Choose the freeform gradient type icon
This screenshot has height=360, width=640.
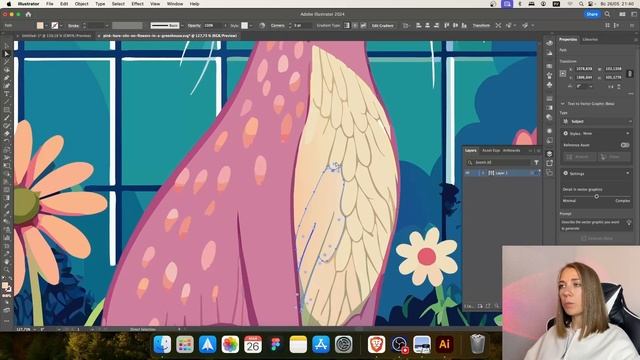[x=363, y=25]
